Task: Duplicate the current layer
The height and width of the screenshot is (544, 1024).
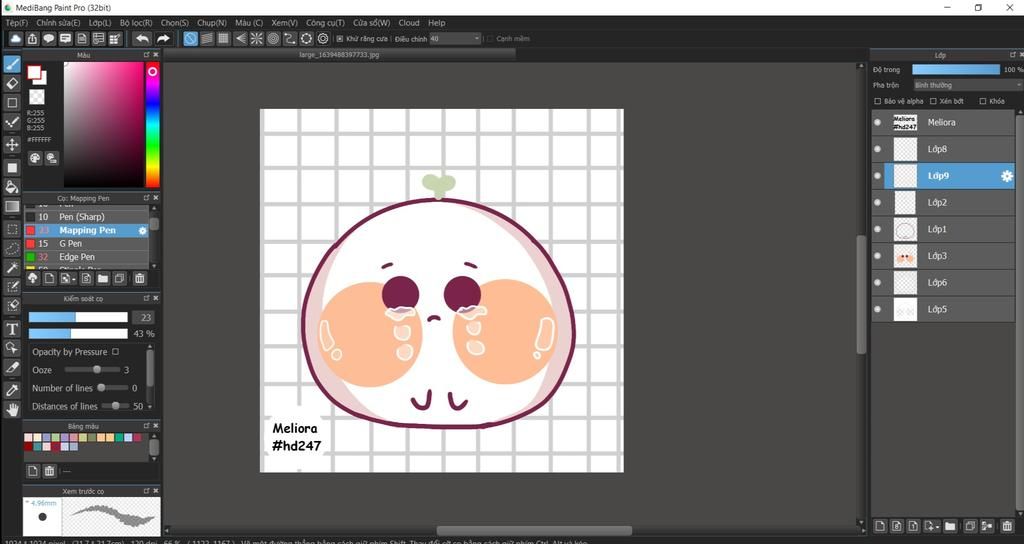Action: [970, 526]
